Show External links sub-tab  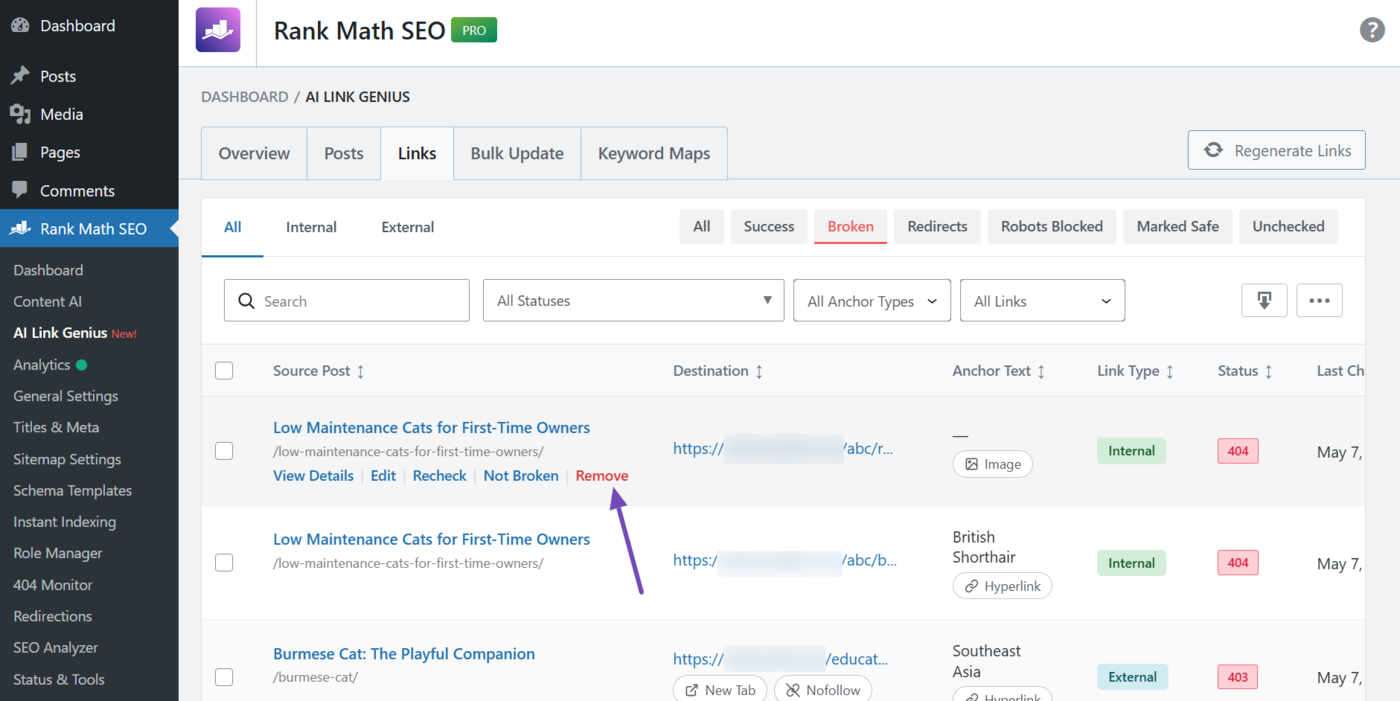[408, 227]
